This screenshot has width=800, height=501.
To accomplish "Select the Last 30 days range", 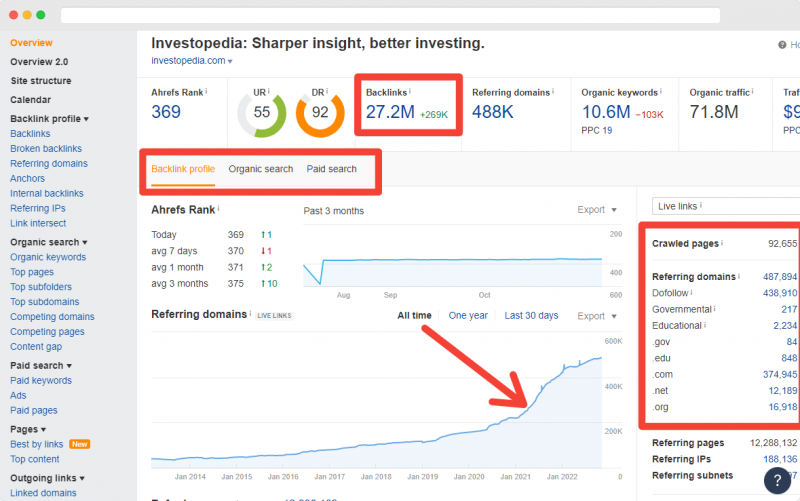I will (x=531, y=315).
